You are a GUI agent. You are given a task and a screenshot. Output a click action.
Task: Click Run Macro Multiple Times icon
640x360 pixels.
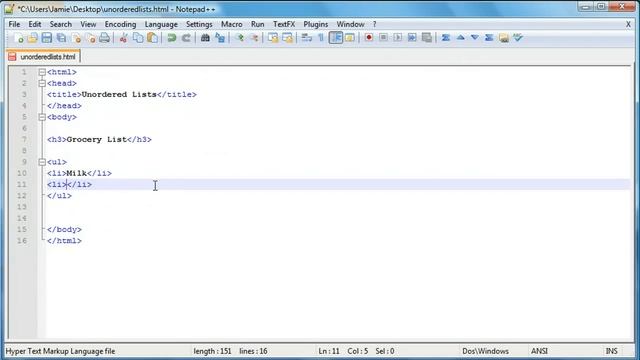tap(412, 38)
